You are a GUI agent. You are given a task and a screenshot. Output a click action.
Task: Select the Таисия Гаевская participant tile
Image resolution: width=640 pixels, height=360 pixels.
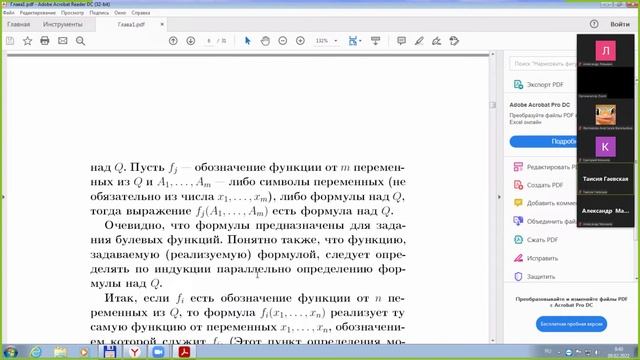[605, 179]
